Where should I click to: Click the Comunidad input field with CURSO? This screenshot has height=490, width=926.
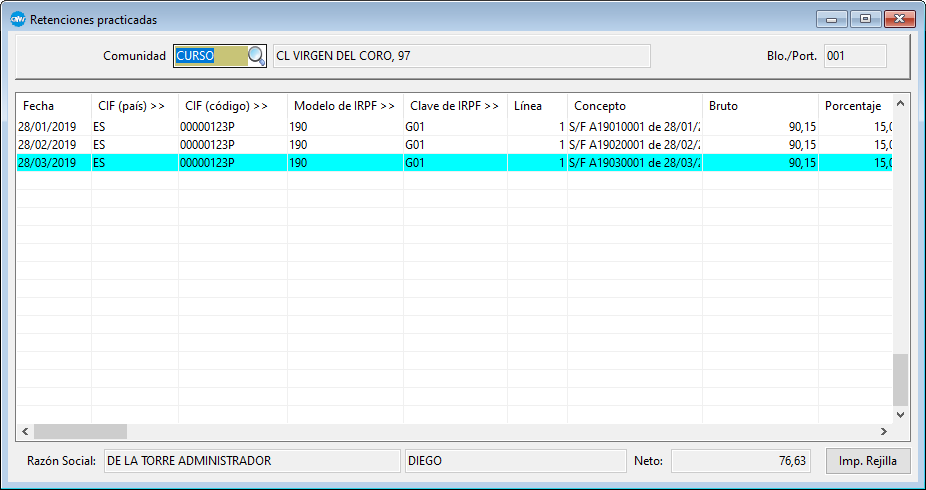point(210,56)
